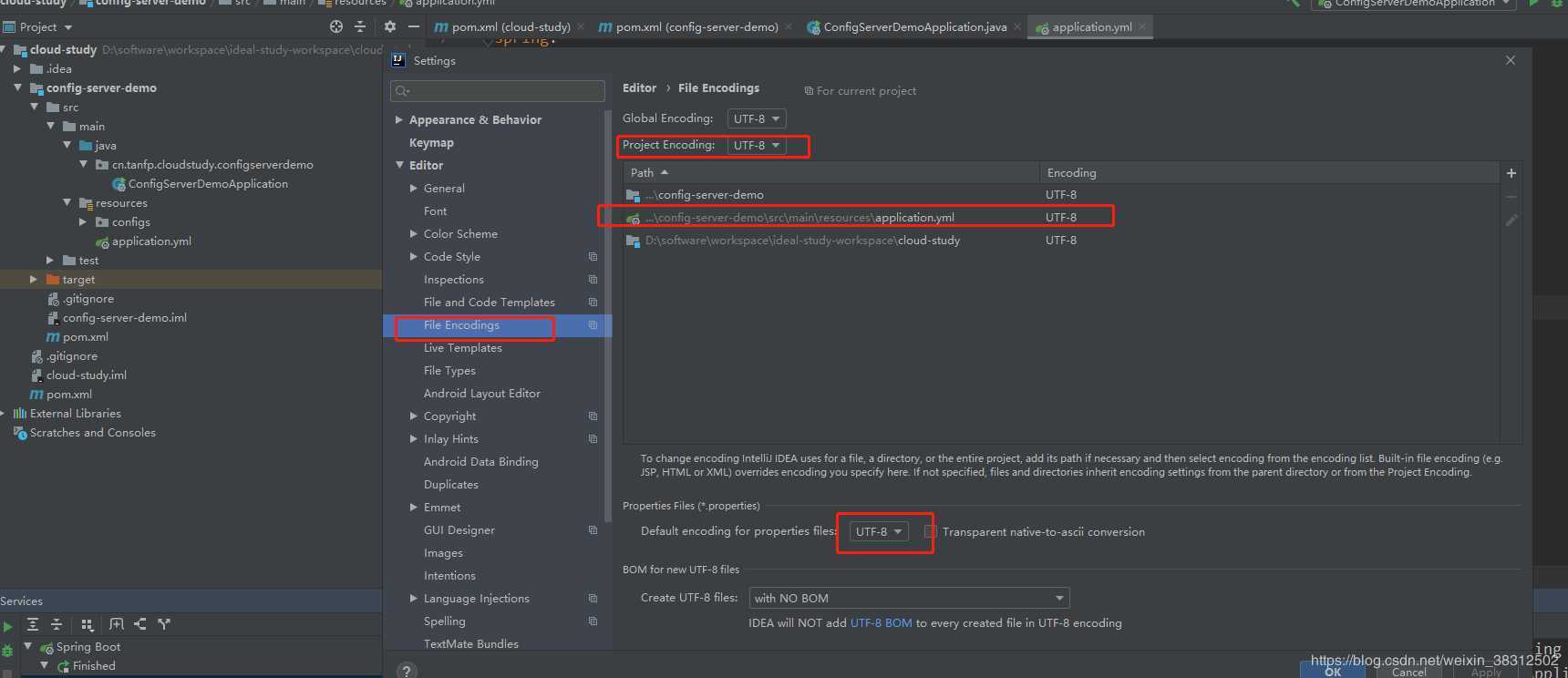Switch to application.yml editor tab
The height and width of the screenshot is (678, 1568).
1092,27
